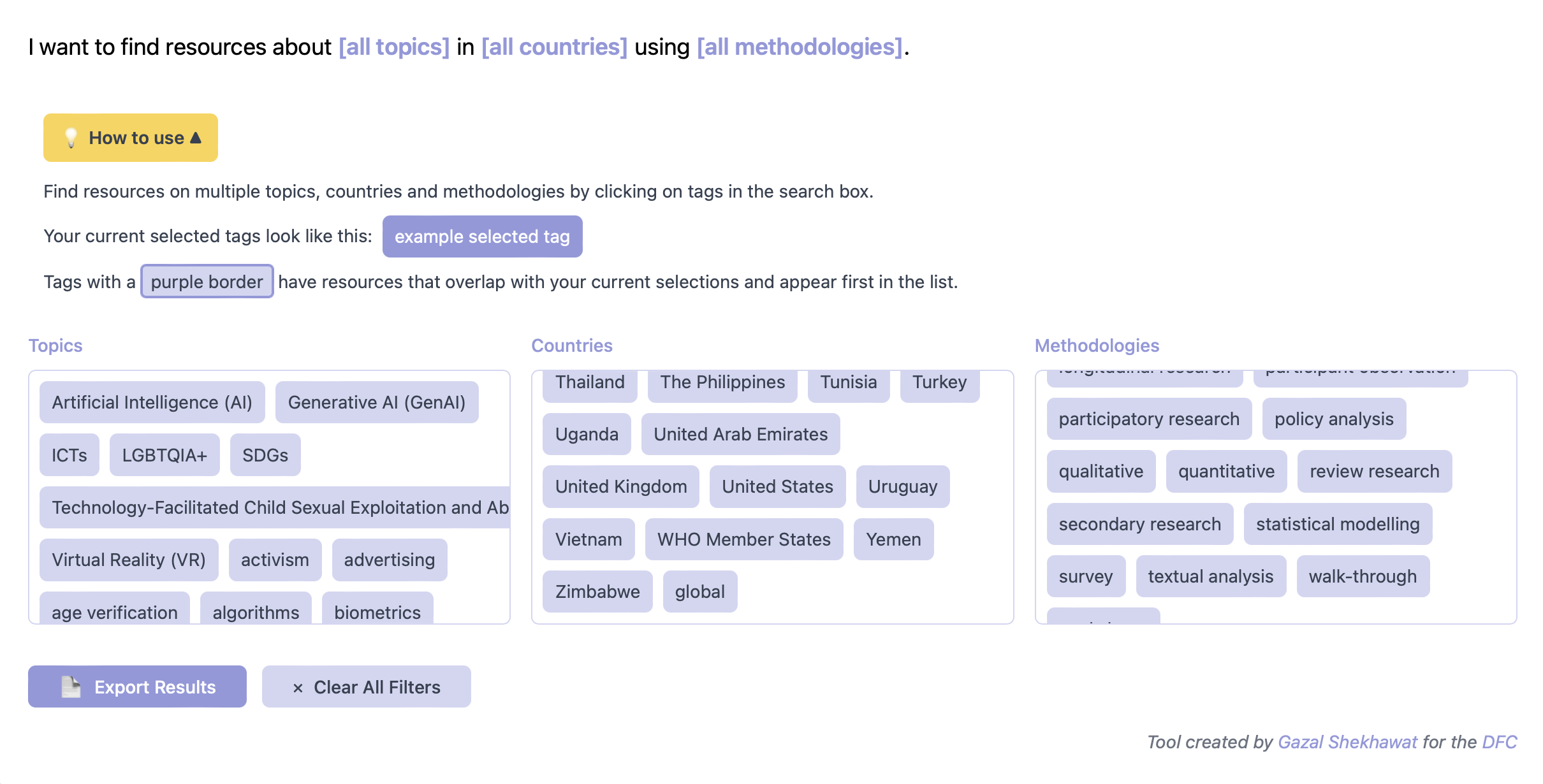This screenshot has width=1543, height=784.
Task: Toggle the Artificial Intelligence (AI) topic tag
Action: tap(152, 402)
